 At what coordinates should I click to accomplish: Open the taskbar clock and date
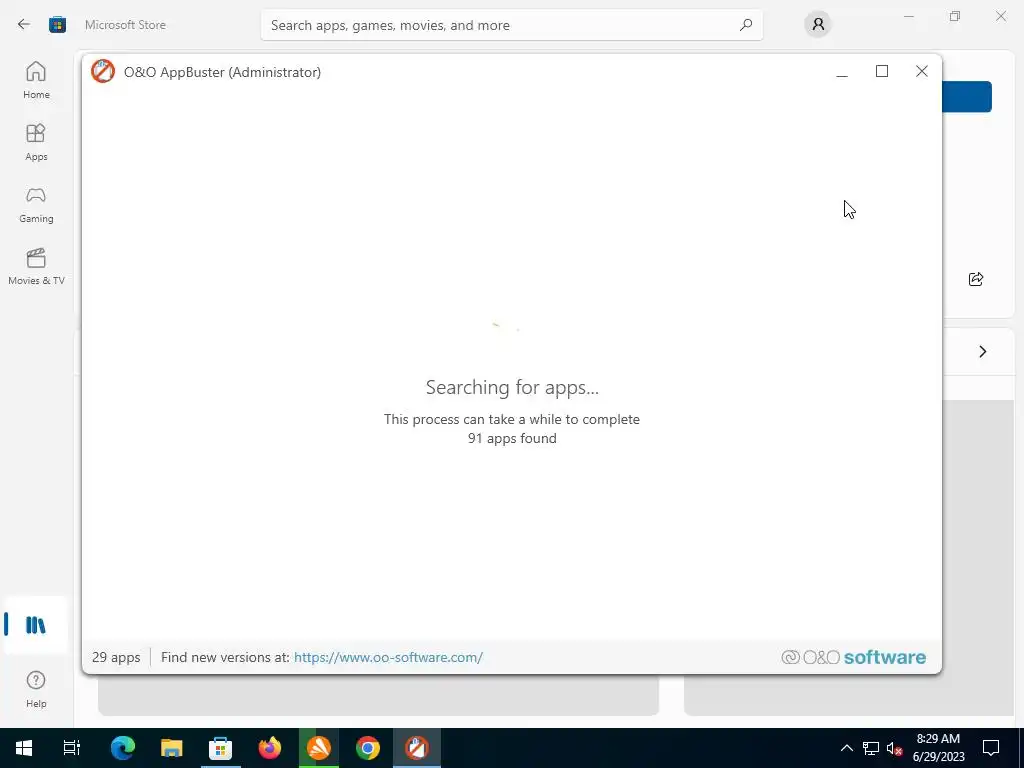coord(938,748)
